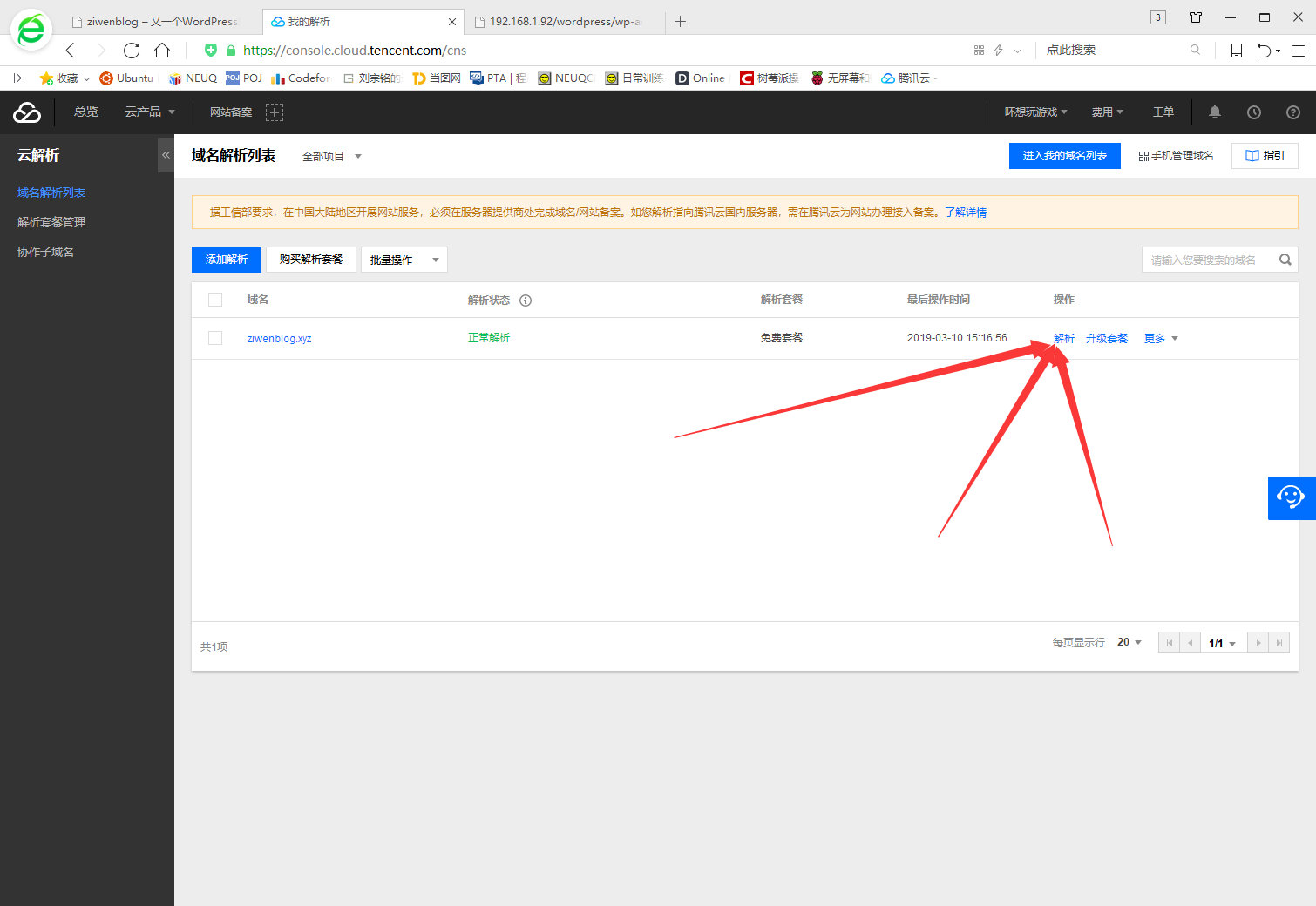The height and width of the screenshot is (906, 1316).
Task: Select 解析套餐管理 in sidebar
Action: pyautogui.click(x=51, y=222)
